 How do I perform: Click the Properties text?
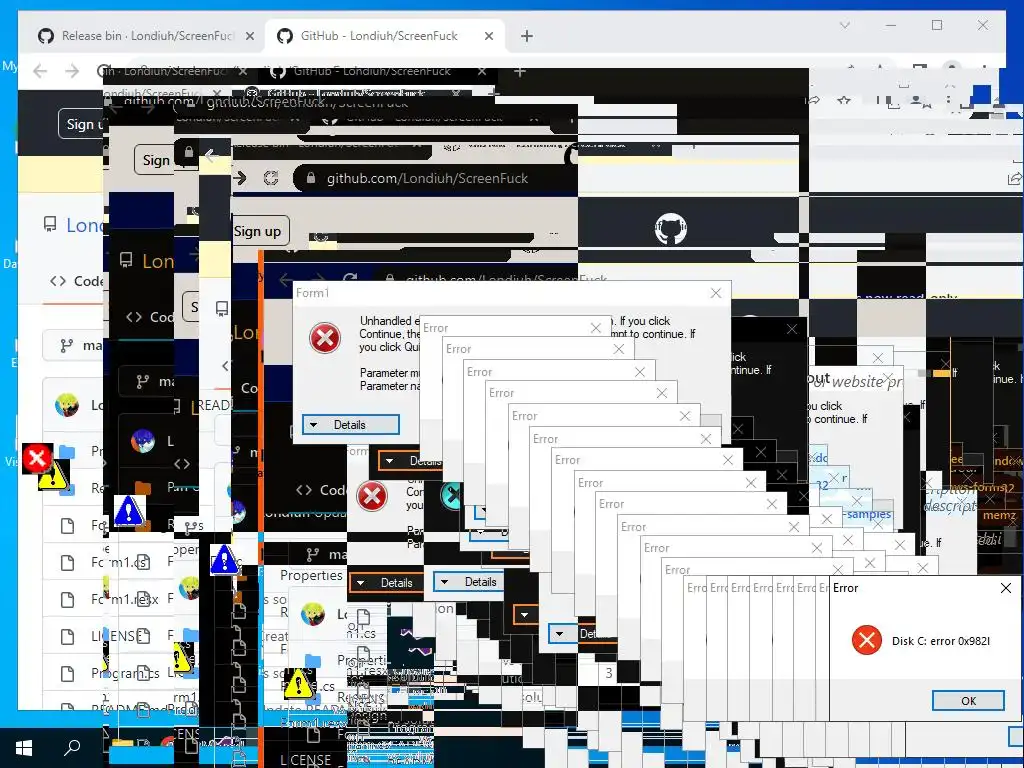311,575
